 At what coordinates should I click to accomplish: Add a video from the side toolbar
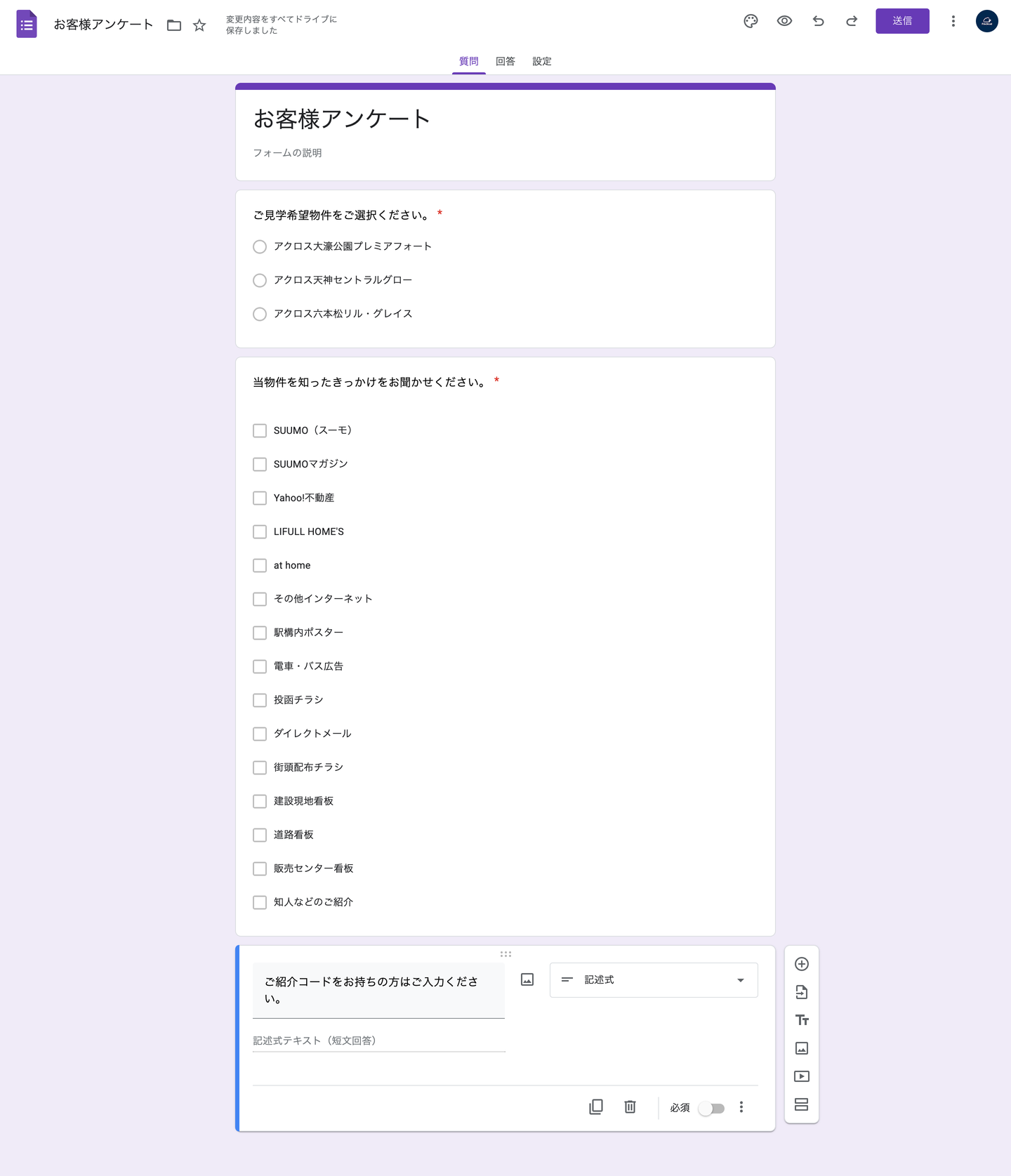coord(801,1076)
